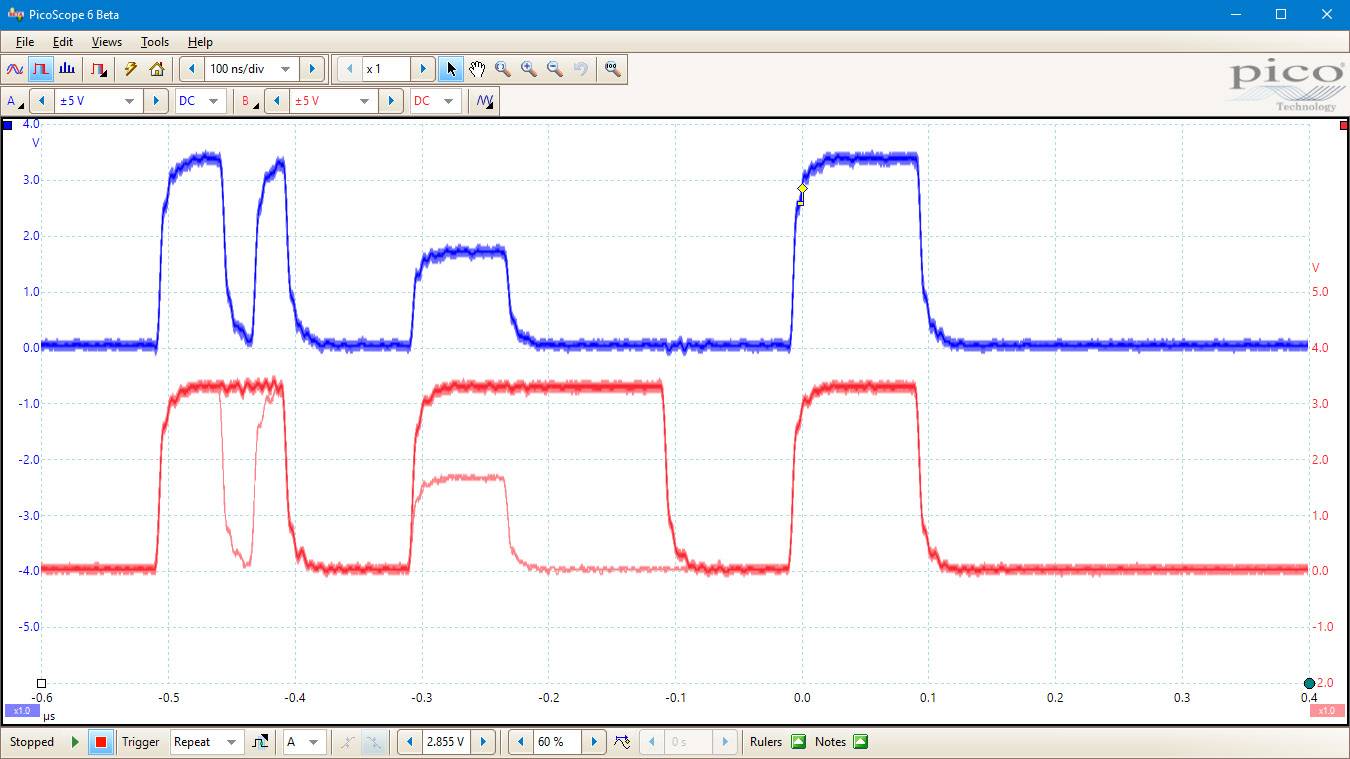
Task: Expand the 100 ns/div timebase dropdown
Action: [x=286, y=69]
